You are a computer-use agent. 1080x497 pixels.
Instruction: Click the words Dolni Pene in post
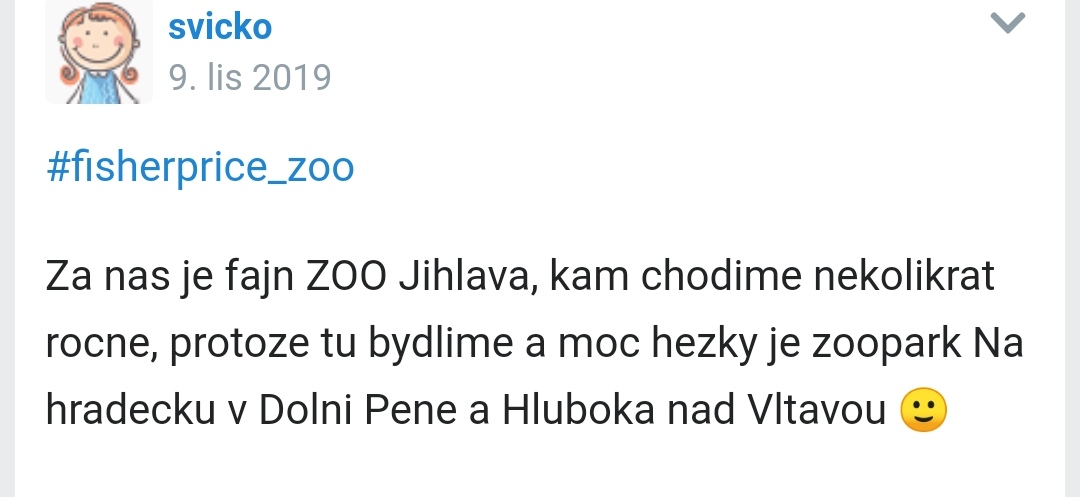pos(357,410)
